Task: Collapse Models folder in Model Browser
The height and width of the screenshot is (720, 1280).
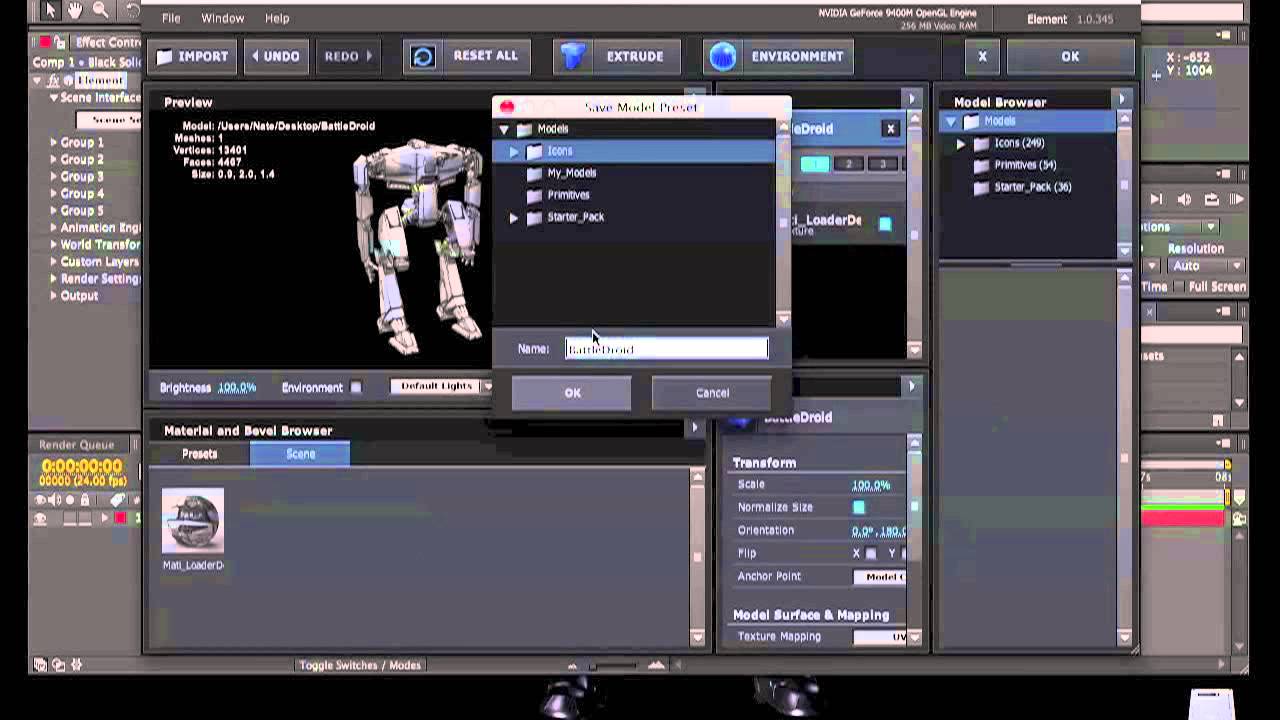Action: coord(951,121)
